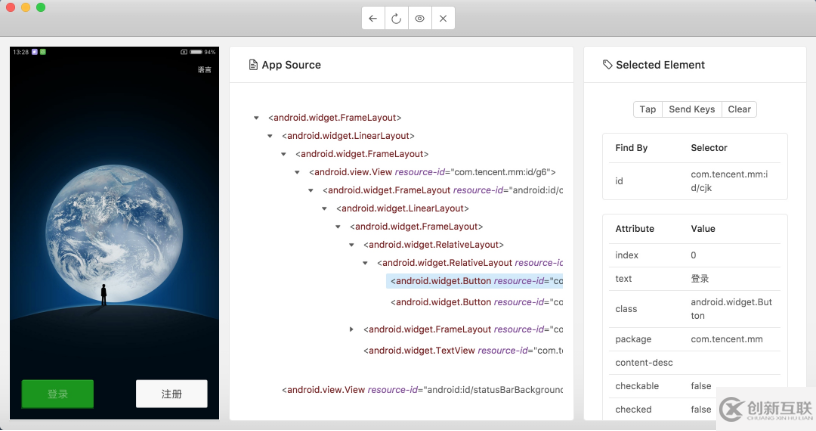Click the text attribute value 登录
The width and height of the screenshot is (816, 431).
click(x=699, y=279)
